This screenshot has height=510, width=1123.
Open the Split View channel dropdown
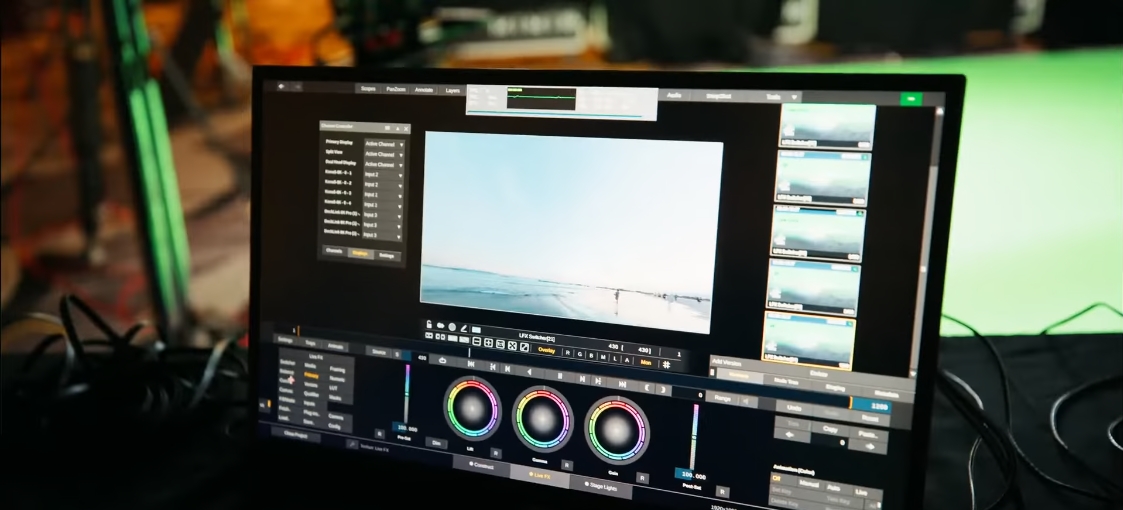384,154
